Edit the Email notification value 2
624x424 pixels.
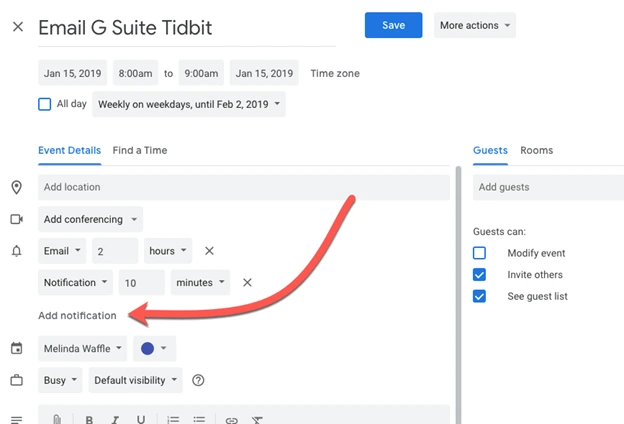point(115,251)
